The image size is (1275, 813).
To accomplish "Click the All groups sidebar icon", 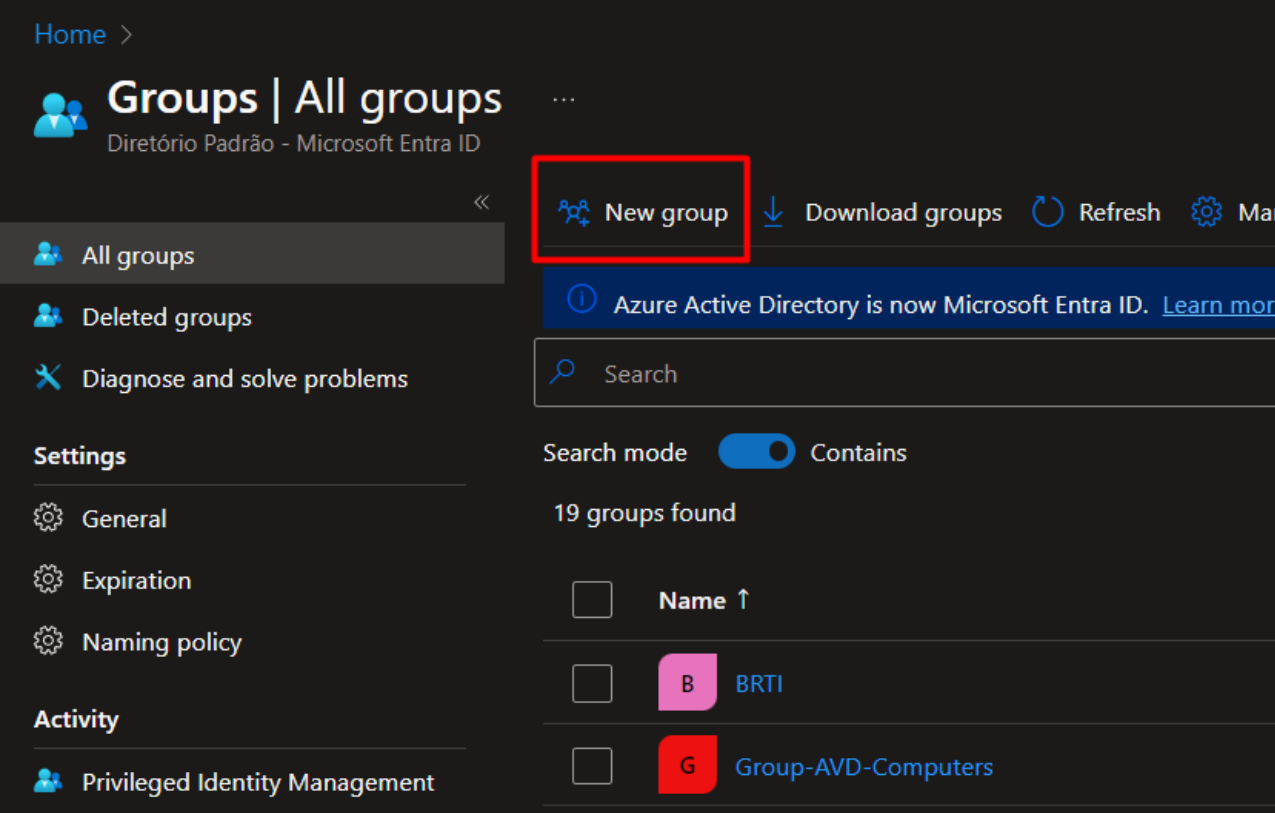I will (47, 254).
